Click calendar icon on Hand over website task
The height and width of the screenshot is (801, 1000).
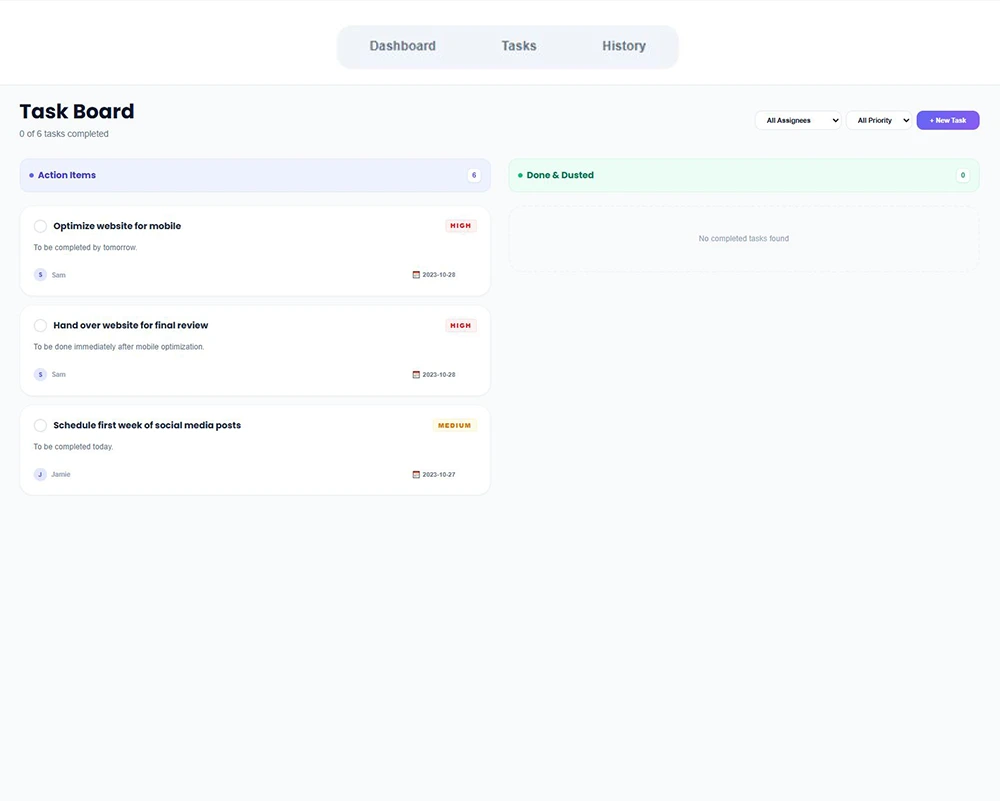(x=416, y=375)
